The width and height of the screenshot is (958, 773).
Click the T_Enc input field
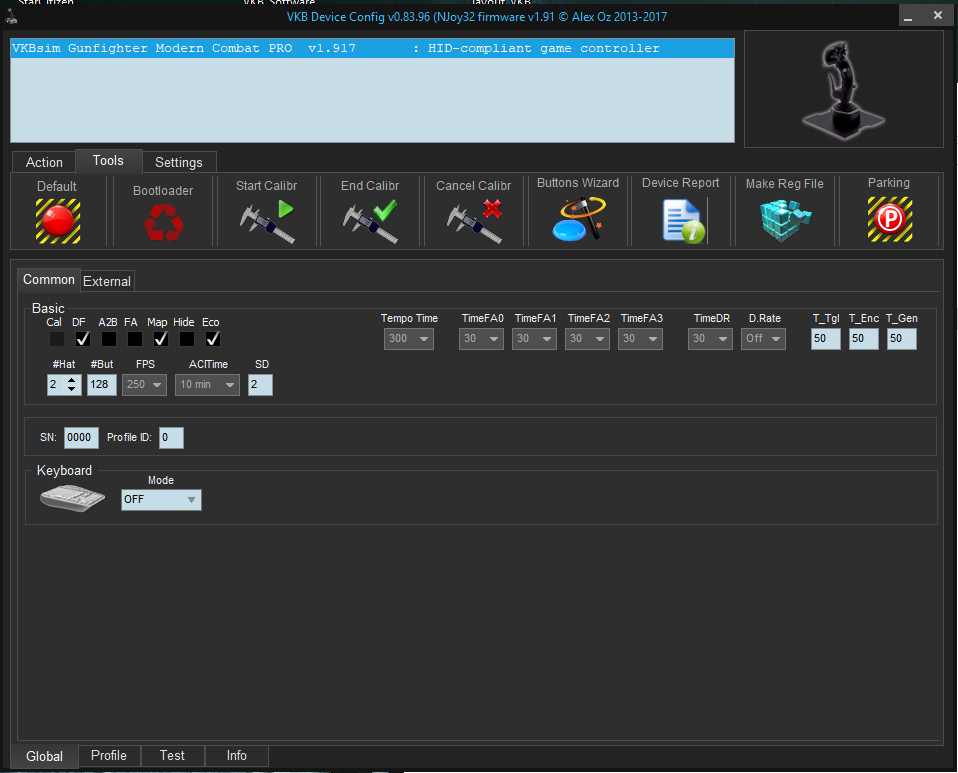(x=863, y=339)
